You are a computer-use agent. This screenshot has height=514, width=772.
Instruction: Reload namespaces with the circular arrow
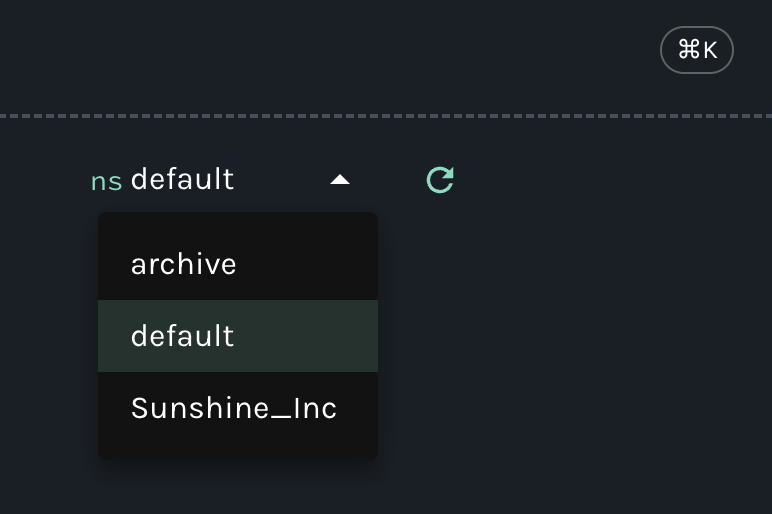point(440,180)
